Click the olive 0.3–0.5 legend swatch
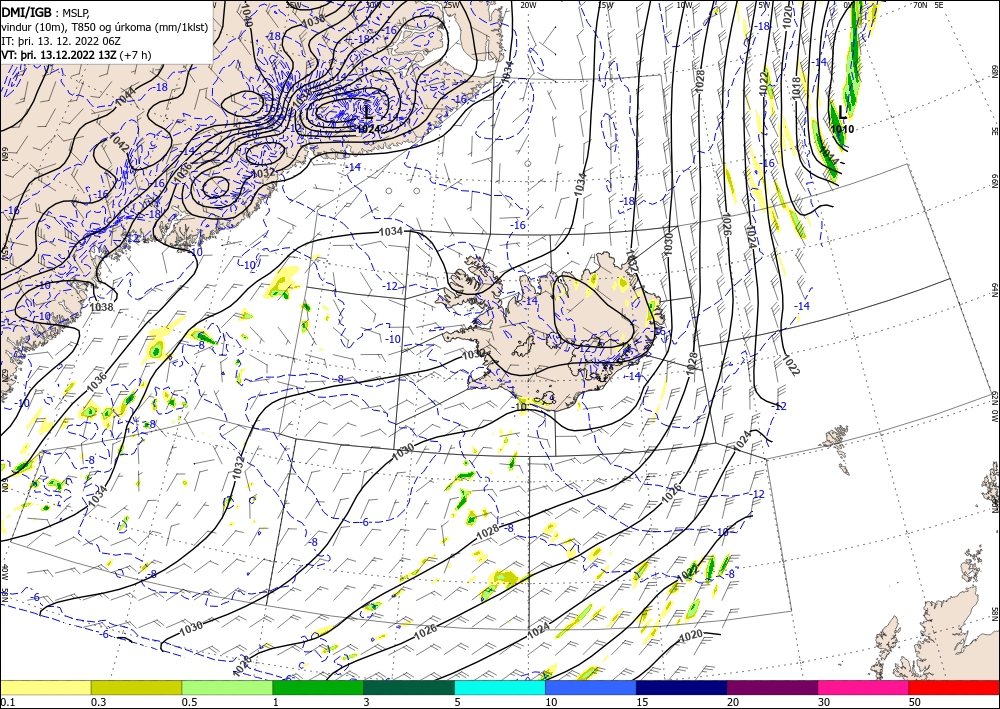 tap(136, 687)
